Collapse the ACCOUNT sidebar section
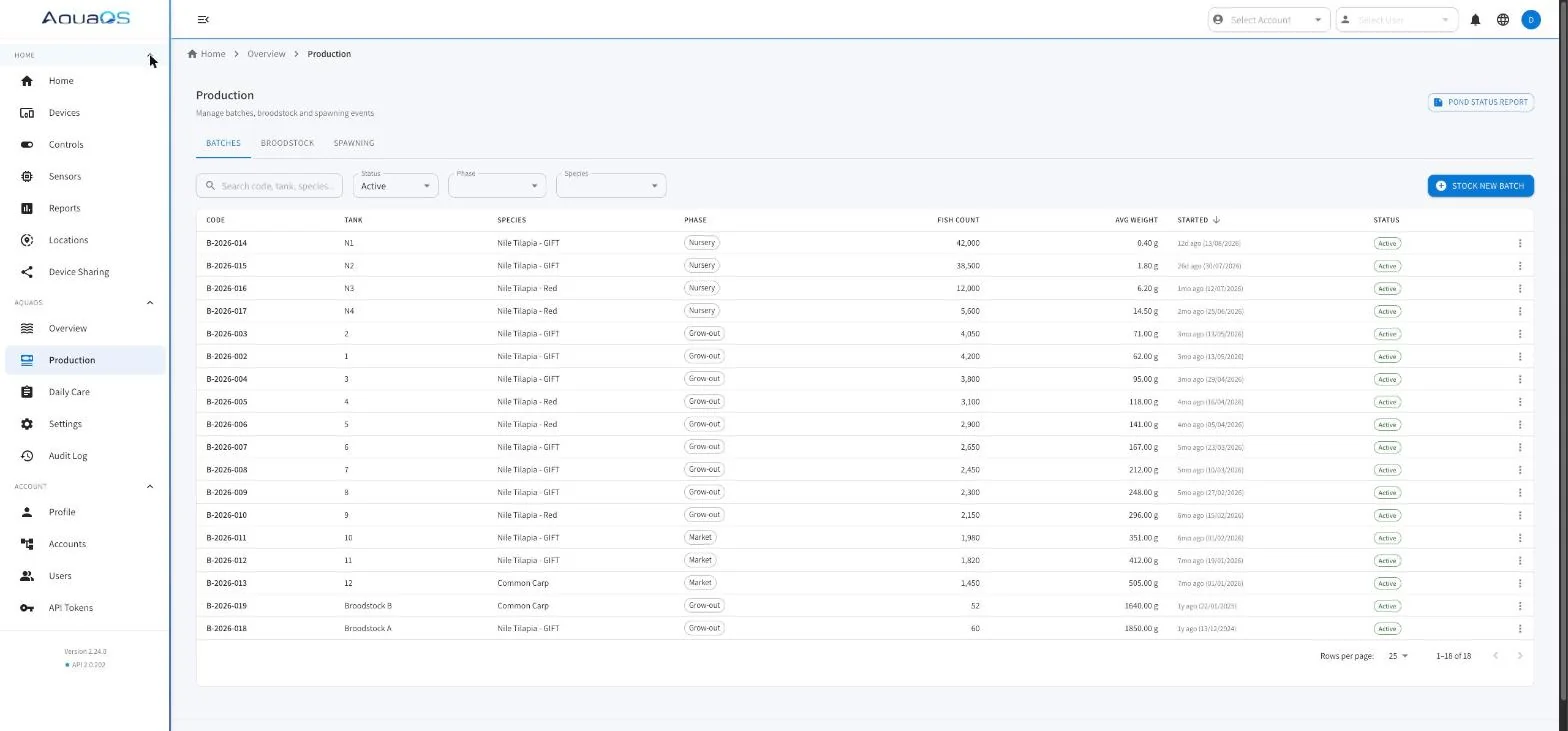This screenshot has height=731, width=1568. (x=150, y=486)
